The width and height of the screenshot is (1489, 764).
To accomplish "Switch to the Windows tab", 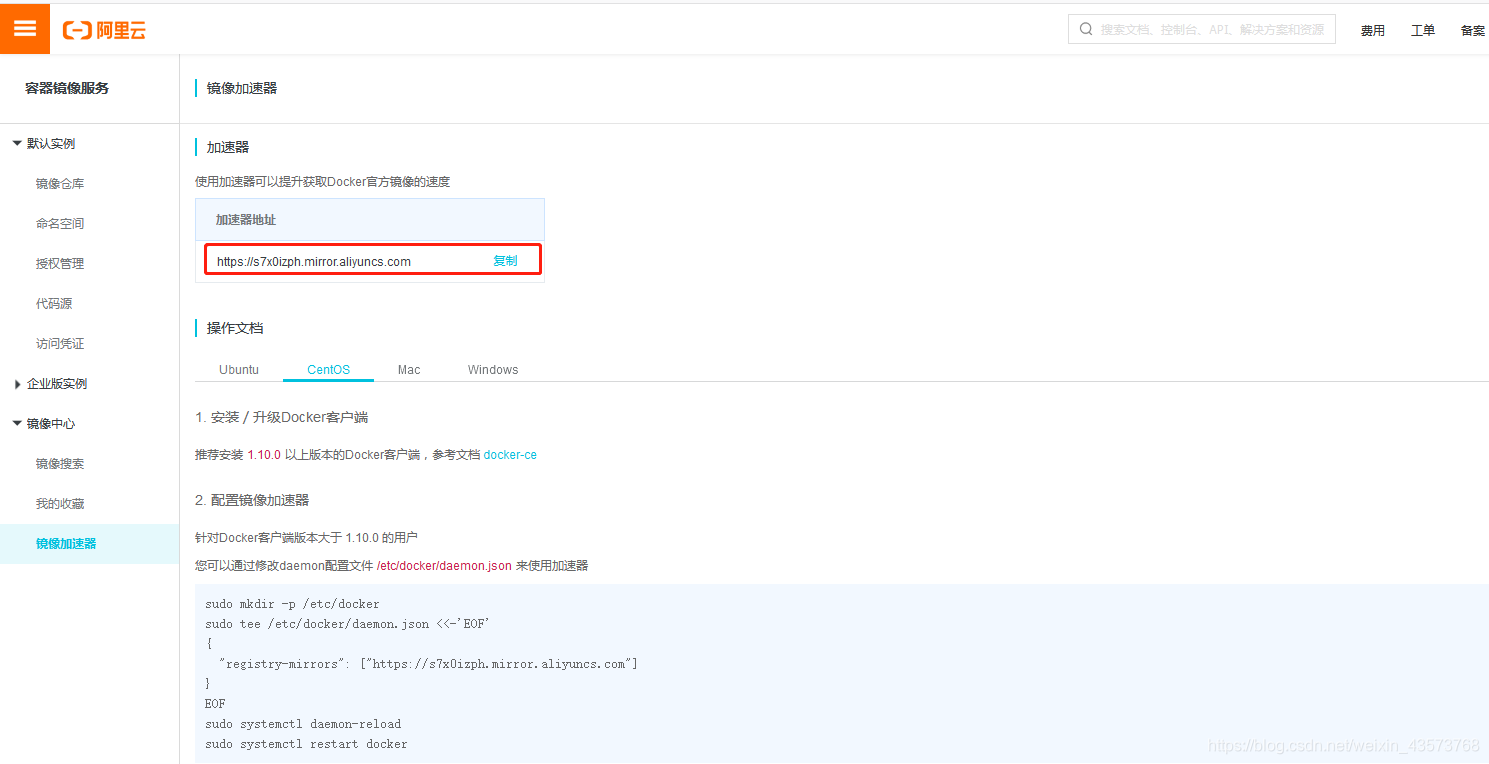I will pos(493,370).
